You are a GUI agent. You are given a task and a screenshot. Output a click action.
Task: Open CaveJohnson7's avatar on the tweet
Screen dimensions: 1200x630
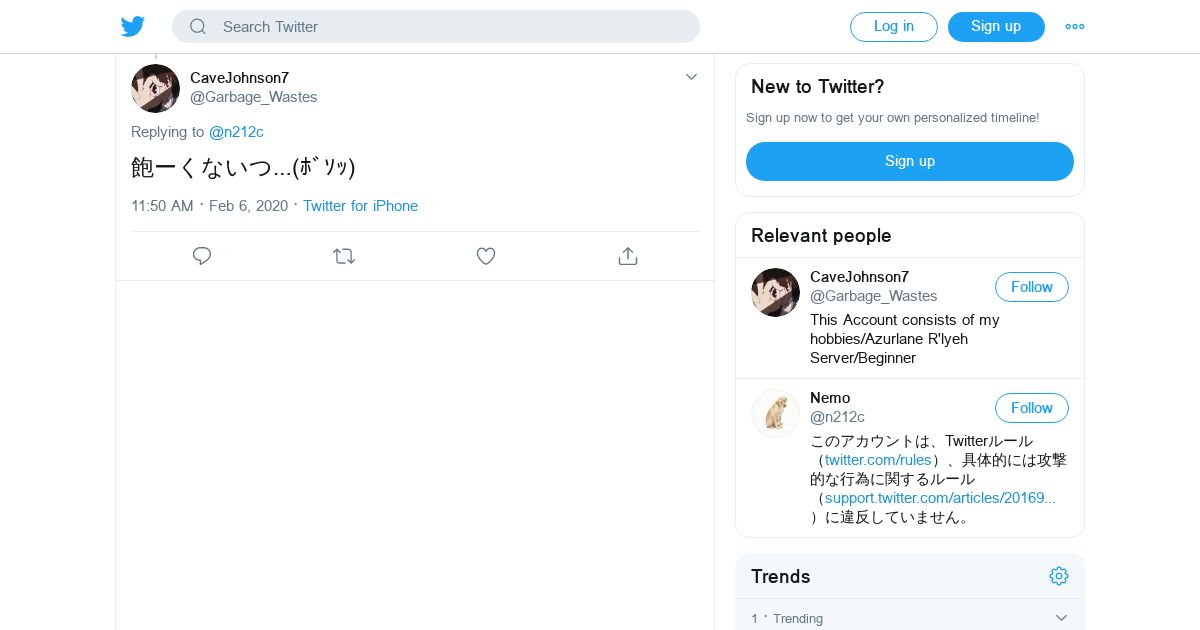pos(156,88)
